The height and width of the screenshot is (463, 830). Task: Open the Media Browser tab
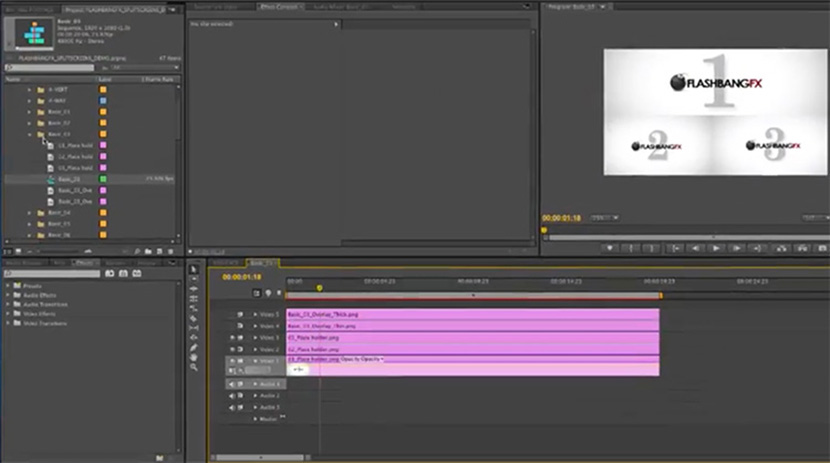pyautogui.click(x=24, y=263)
